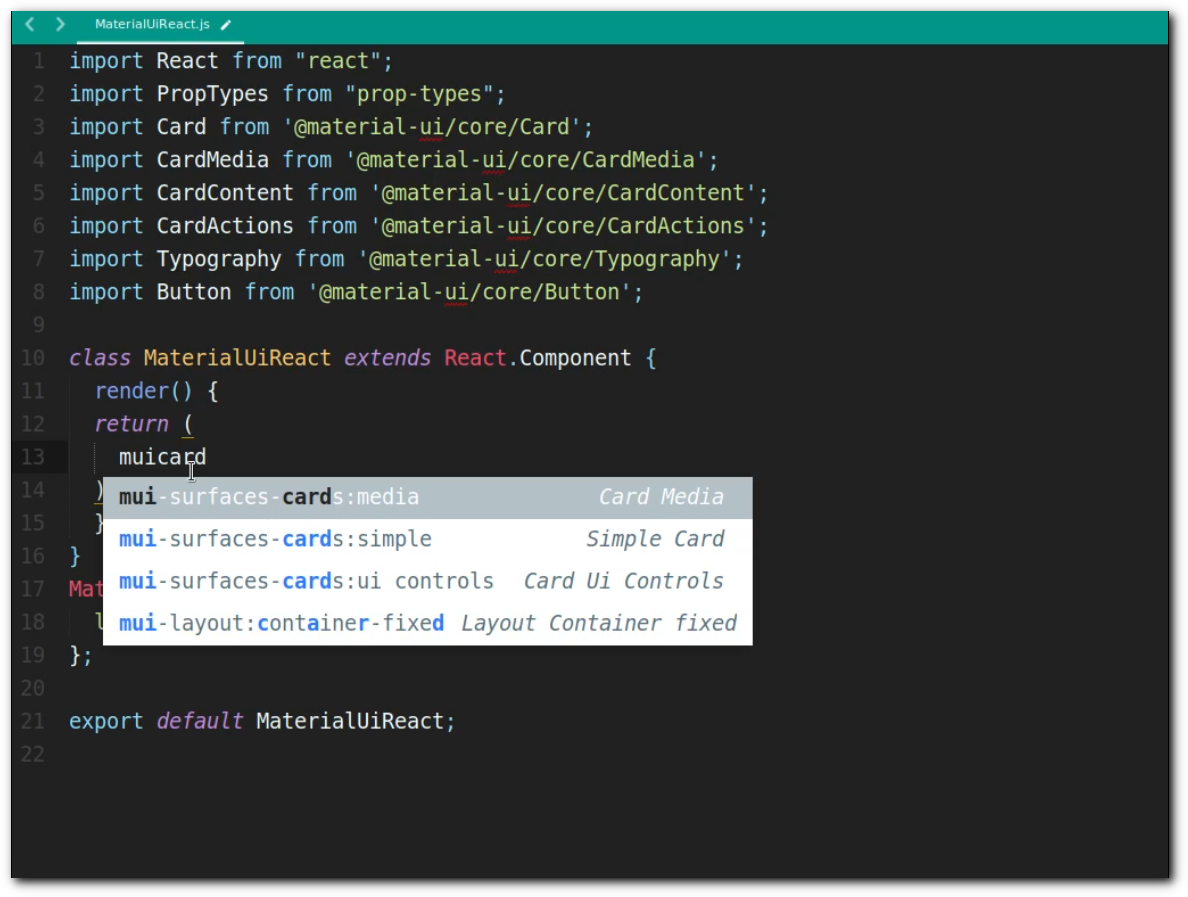Click the '@material-ui/core/CardMedia' import path
The height and width of the screenshot is (897, 1188).
coord(531,160)
